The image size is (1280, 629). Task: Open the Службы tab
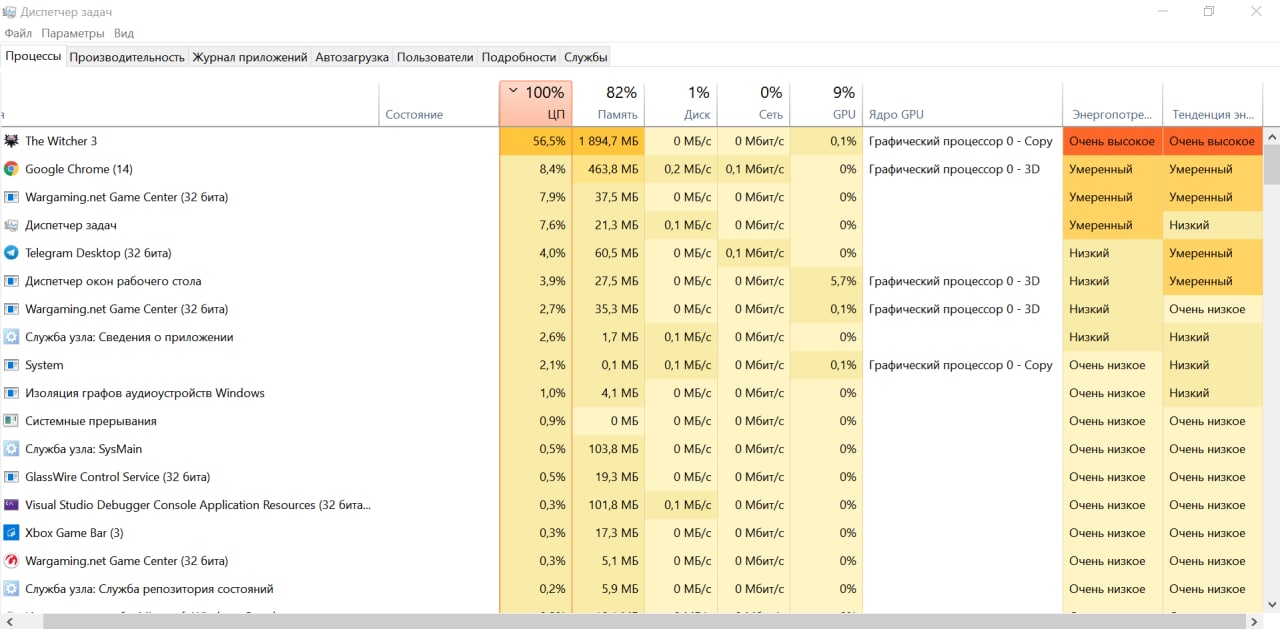click(x=585, y=57)
